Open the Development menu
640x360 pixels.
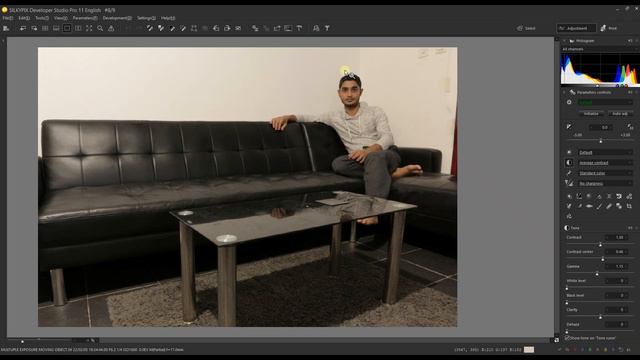click(117, 18)
